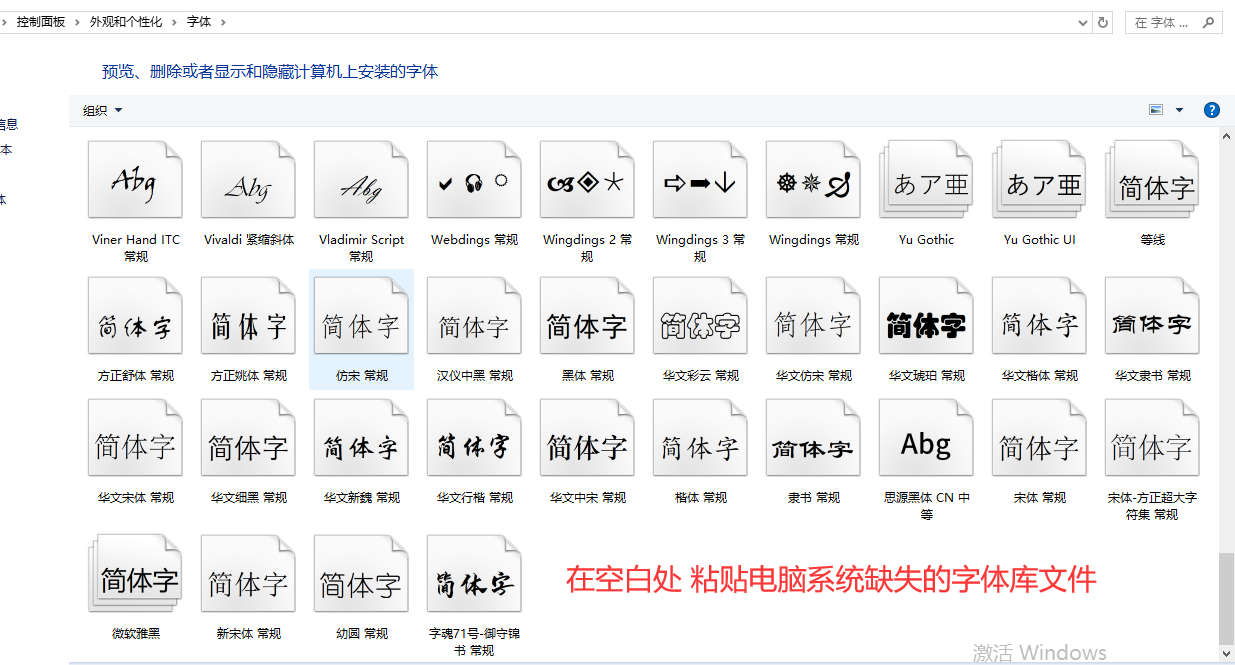Viewport: 1235px width, 665px height.
Task: Select the 宋体-方正超大字符集 font icon
Action: tap(1153, 438)
